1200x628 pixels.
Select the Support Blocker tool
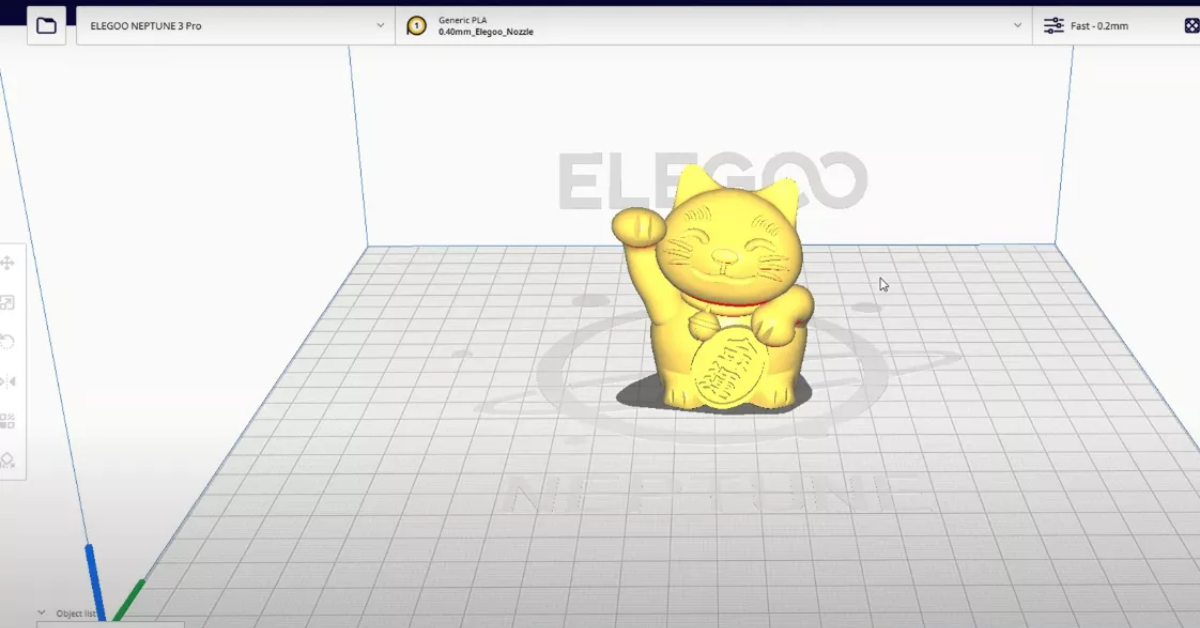[x=7, y=460]
